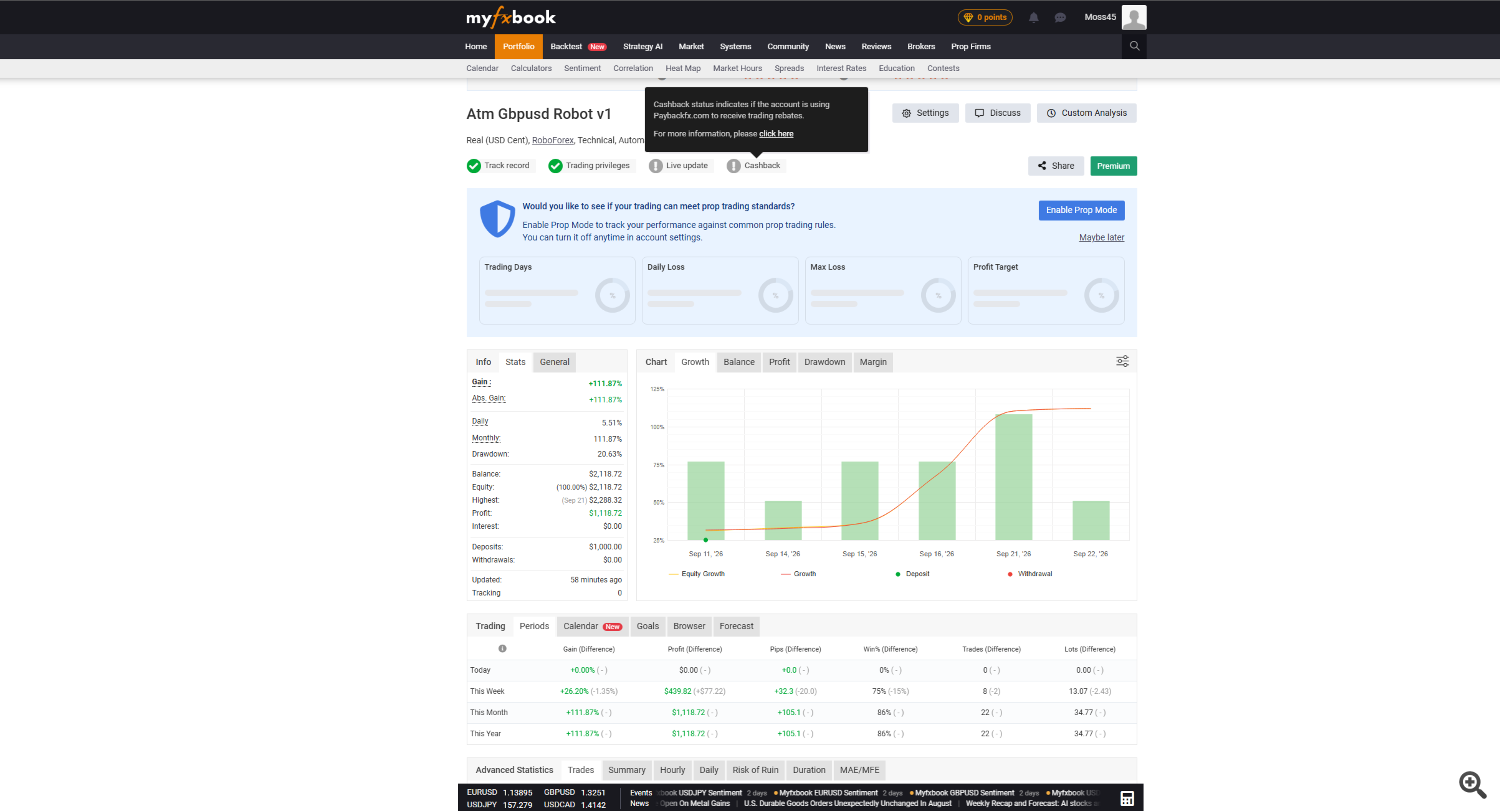
Task: Open the notifications bell icon
Action: pyautogui.click(x=1034, y=17)
